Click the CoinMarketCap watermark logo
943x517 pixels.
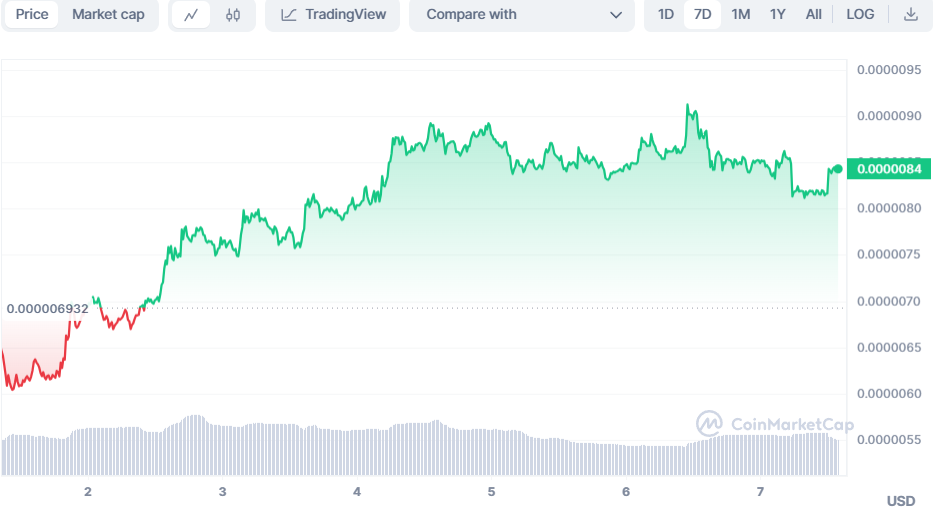(x=710, y=424)
